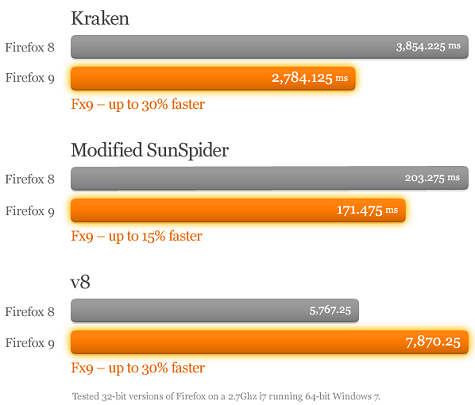
Task: Select the v8 Firefox 8 gray bar
Action: click(x=215, y=310)
